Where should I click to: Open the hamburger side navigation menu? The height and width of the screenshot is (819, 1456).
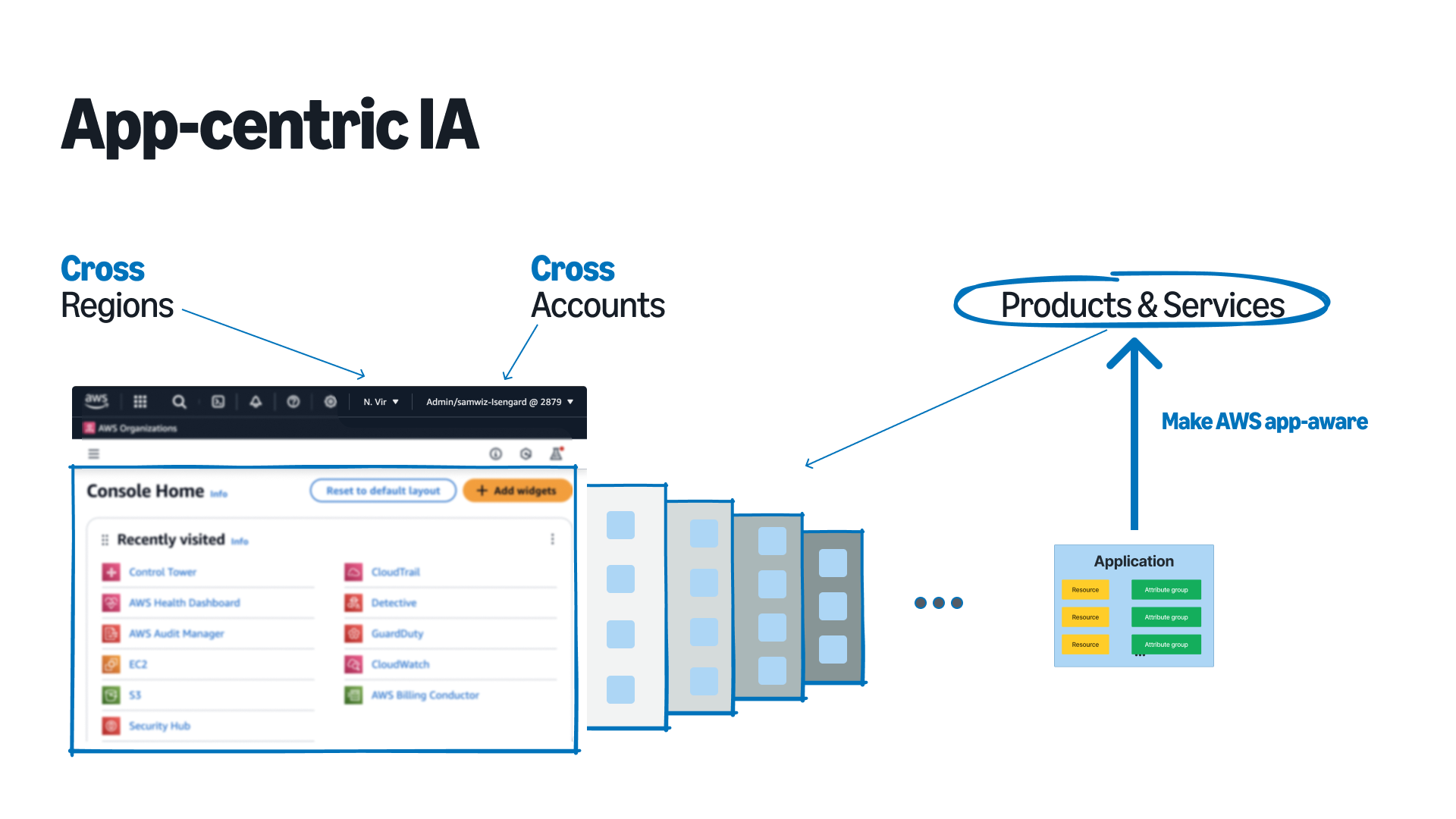tap(94, 453)
